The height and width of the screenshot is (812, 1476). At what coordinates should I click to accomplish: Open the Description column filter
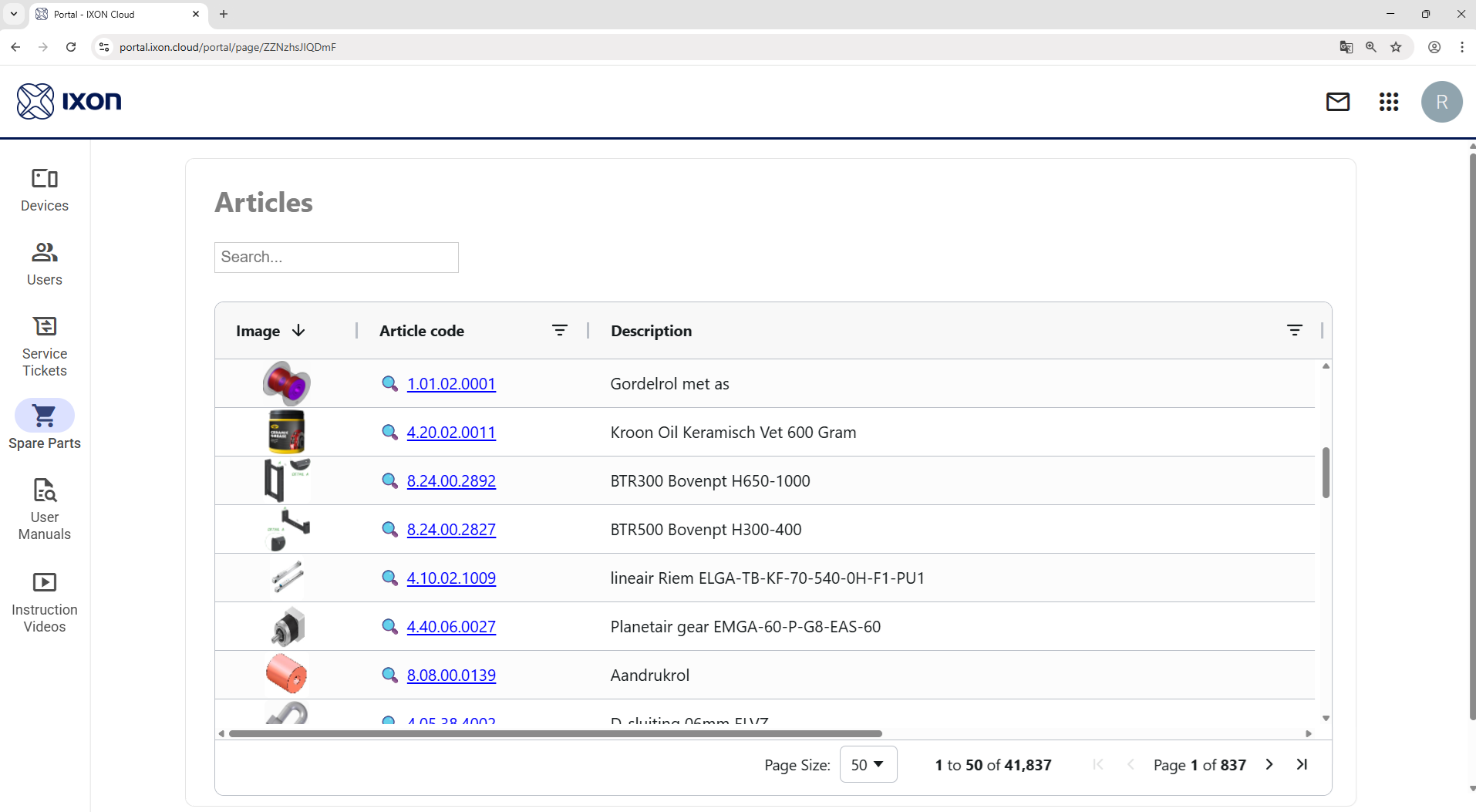(1294, 331)
